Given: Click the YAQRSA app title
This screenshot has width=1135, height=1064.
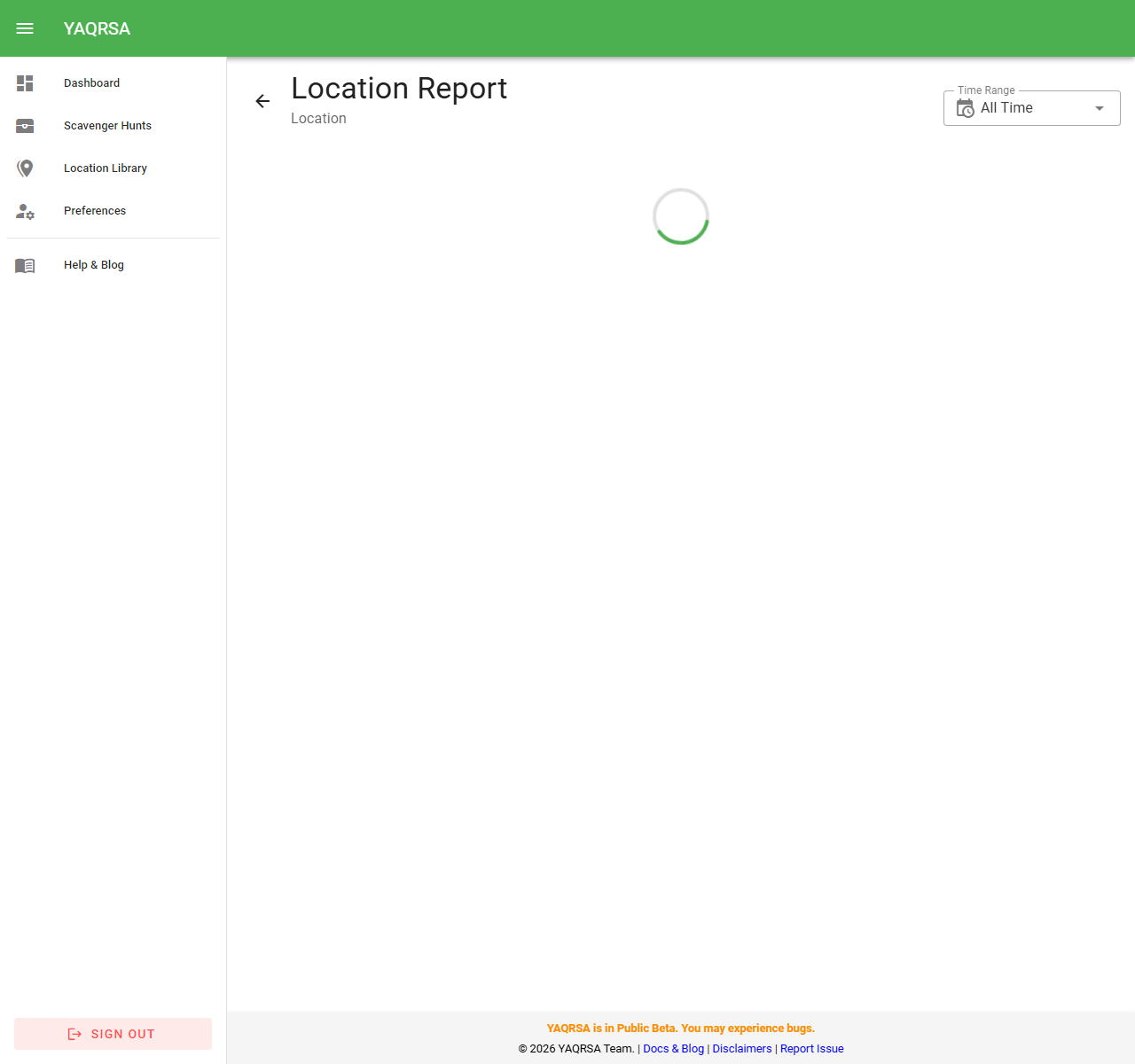Looking at the screenshot, I should tap(97, 28).
